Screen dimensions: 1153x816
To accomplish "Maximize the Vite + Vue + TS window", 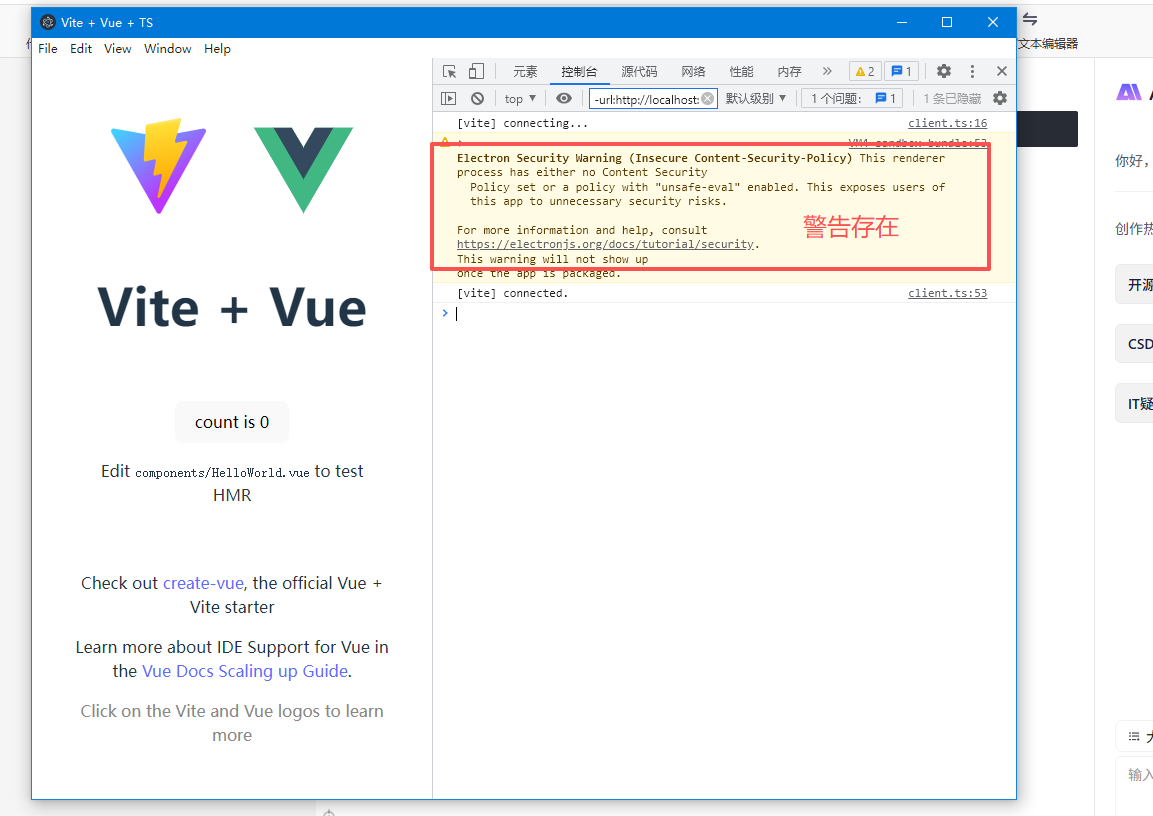I will (947, 22).
